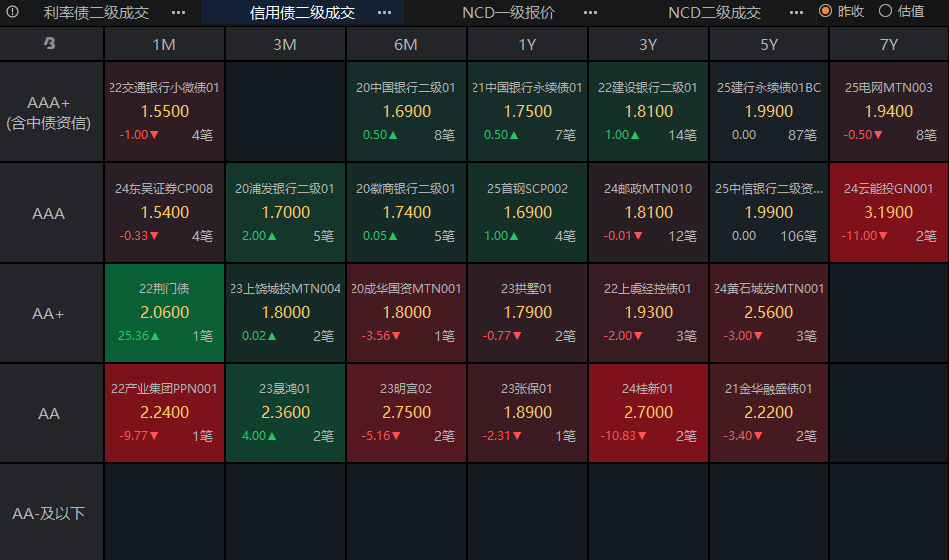Select the 23拱墅01 cell
Image resolution: width=949 pixels, height=560 pixels.
coord(527,313)
